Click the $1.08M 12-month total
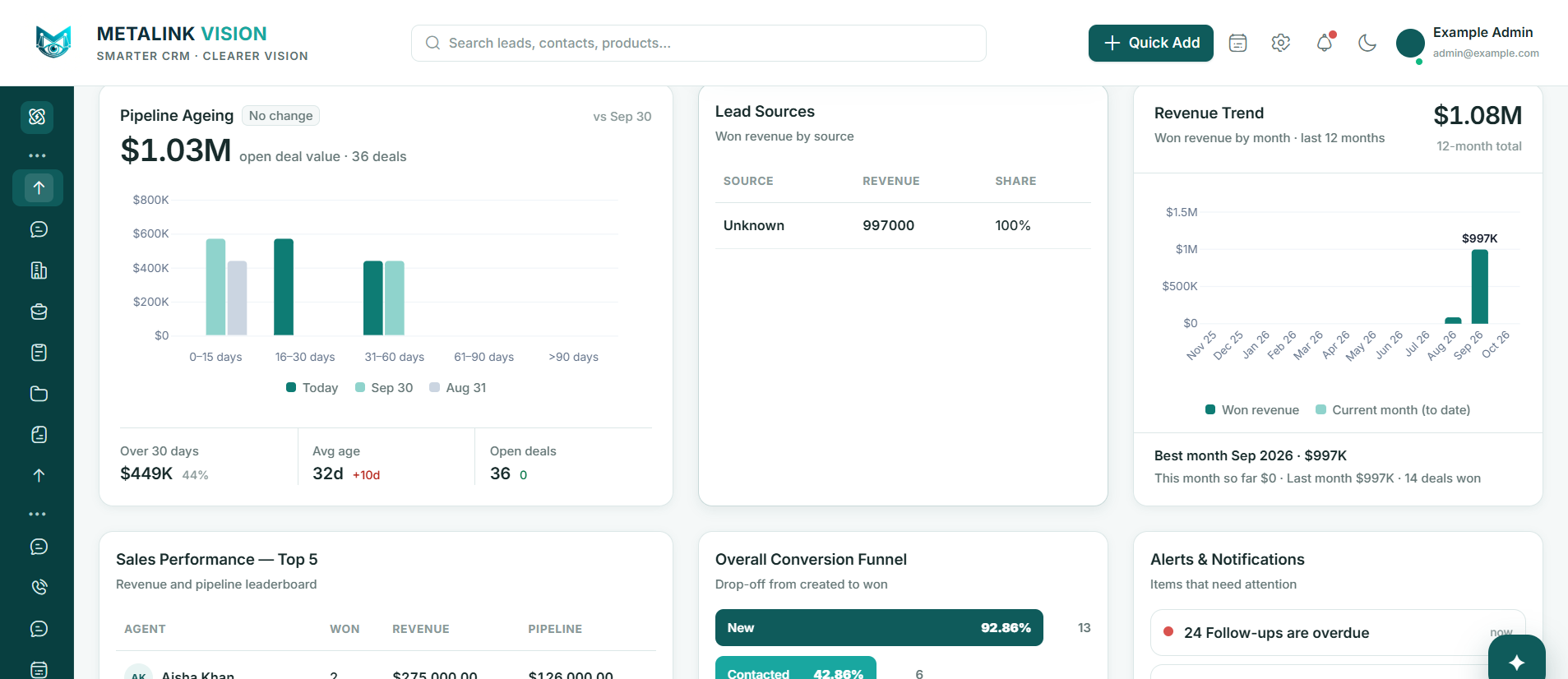The height and width of the screenshot is (679, 1568). pyautogui.click(x=1478, y=116)
